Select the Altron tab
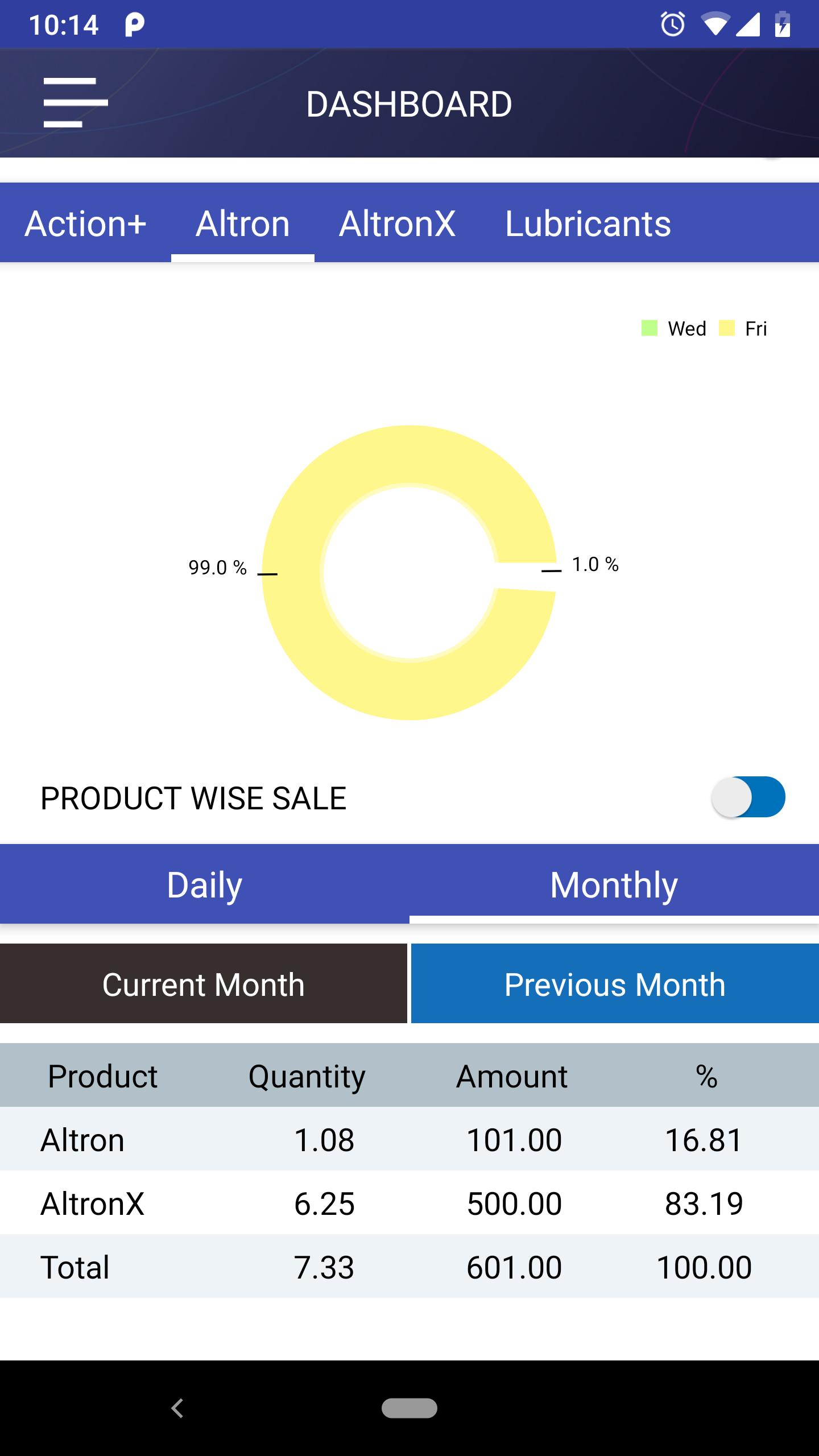This screenshot has width=819, height=1456. pyautogui.click(x=243, y=223)
